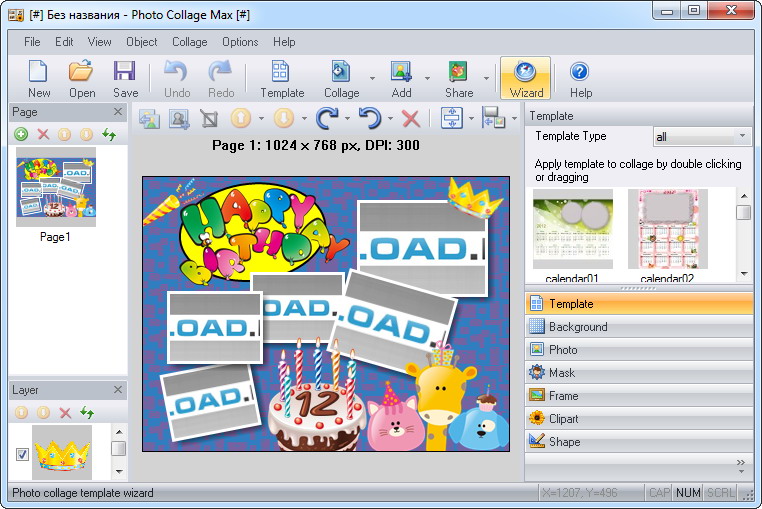Open the Template toolbar button
The image size is (762, 509).
282,79
